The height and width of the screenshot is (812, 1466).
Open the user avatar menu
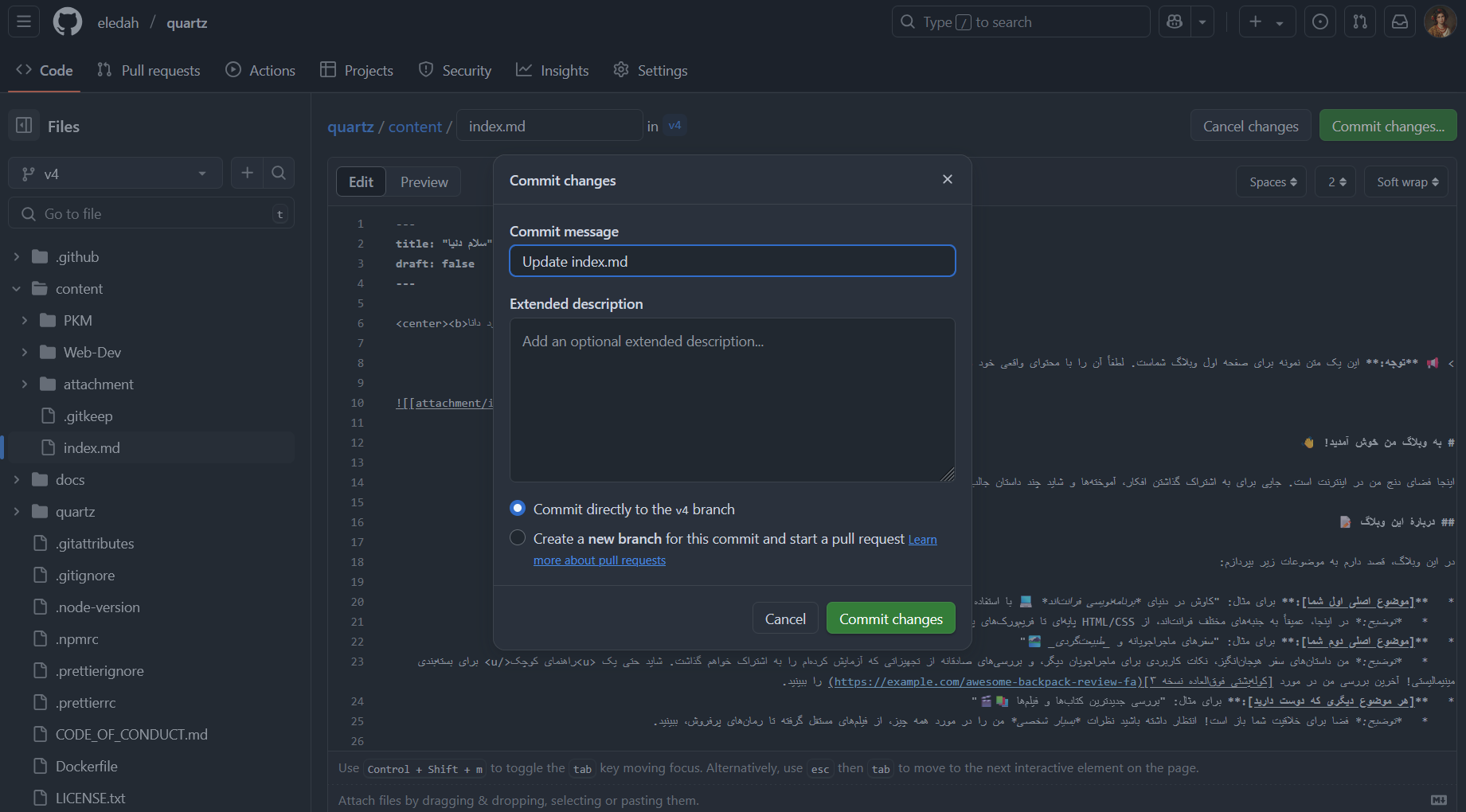(1440, 21)
